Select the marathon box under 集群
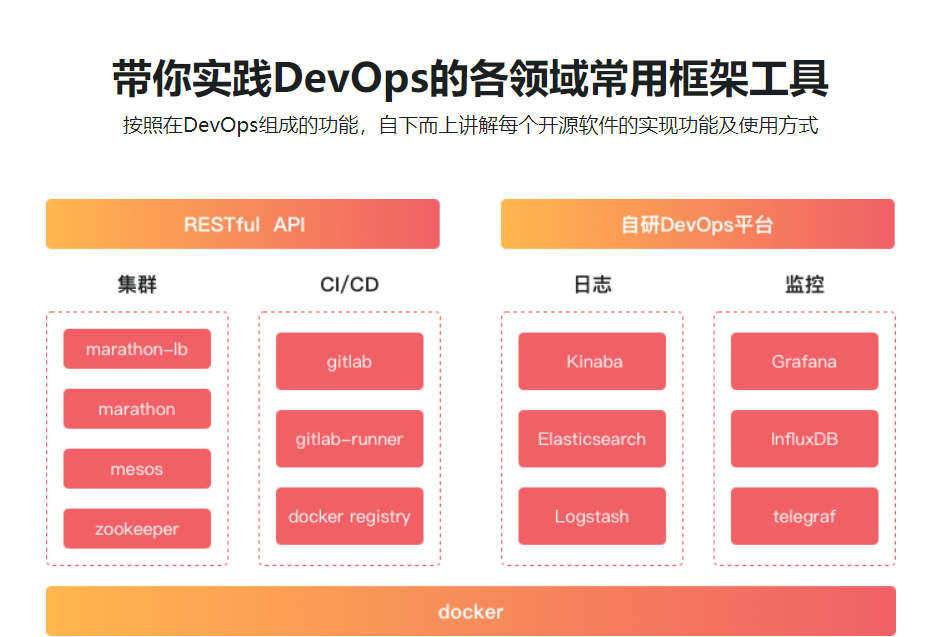934x637 pixels. [x=137, y=409]
